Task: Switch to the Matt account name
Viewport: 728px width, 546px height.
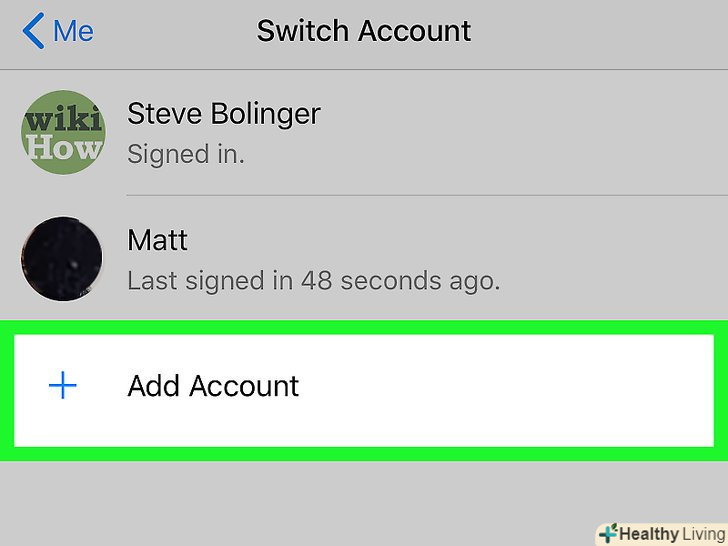Action: coord(157,240)
